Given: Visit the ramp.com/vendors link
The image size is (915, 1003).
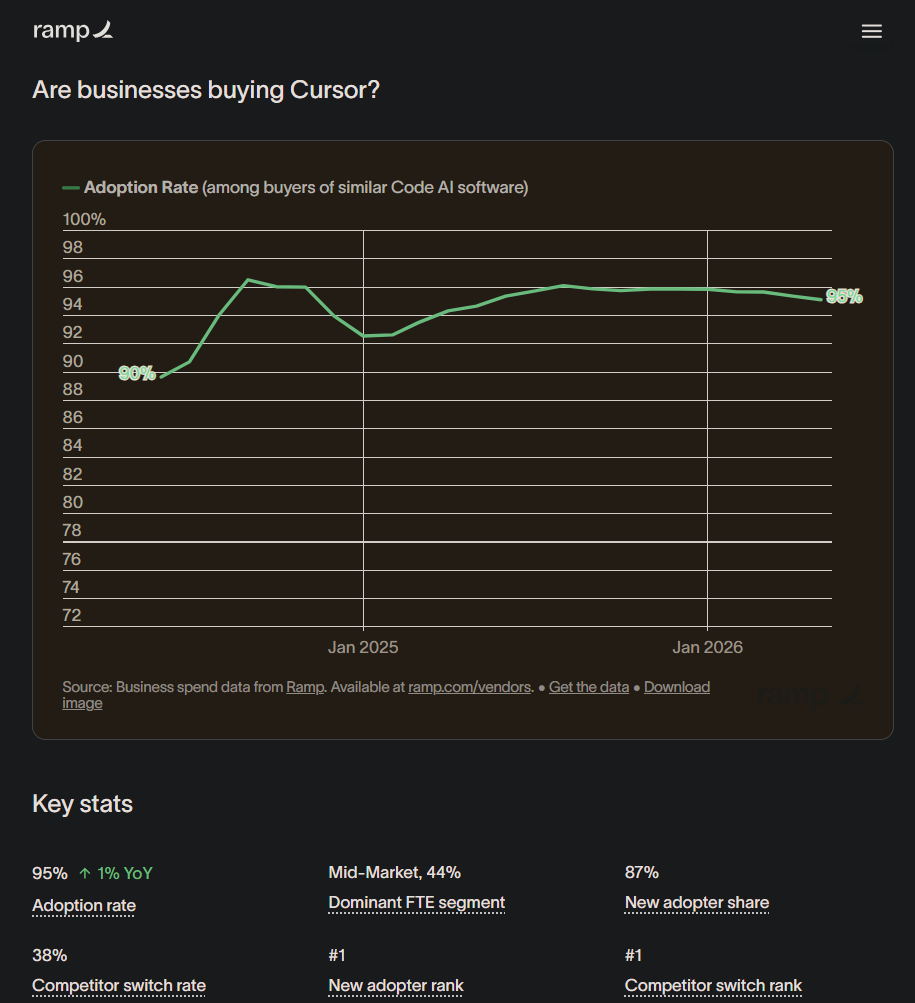Looking at the screenshot, I should point(470,687).
